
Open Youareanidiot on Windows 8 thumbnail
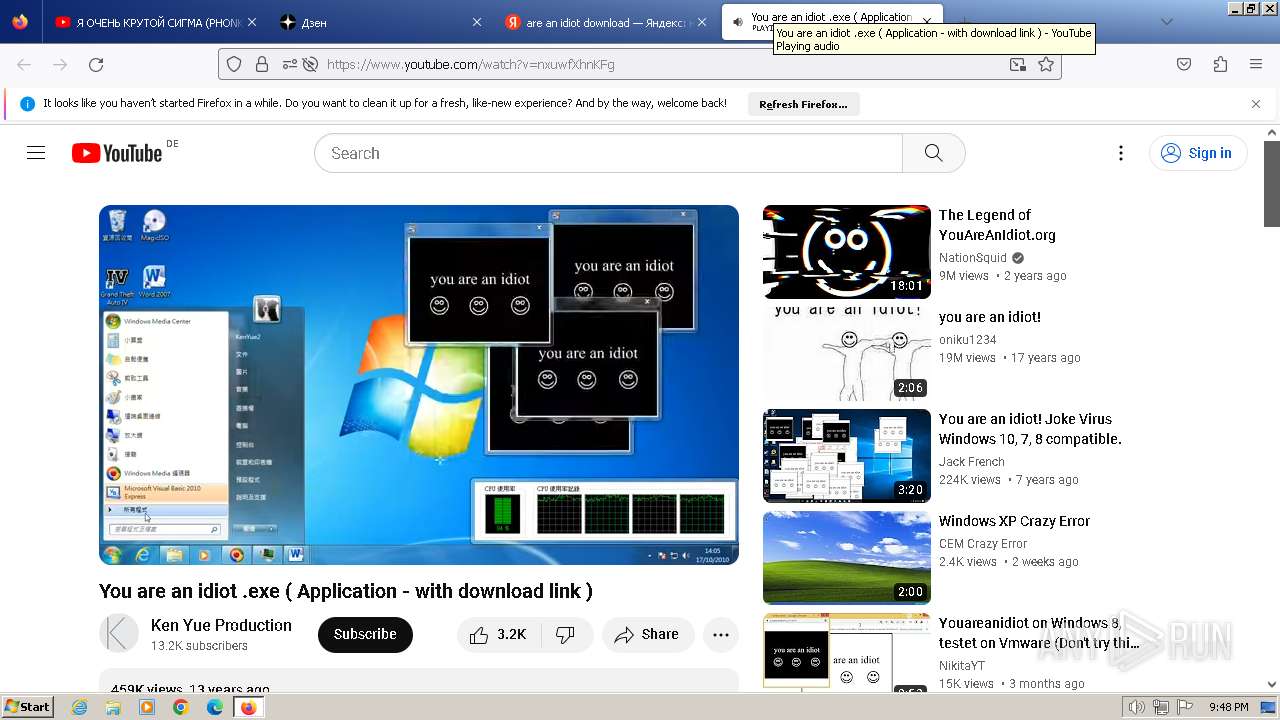click(847, 652)
